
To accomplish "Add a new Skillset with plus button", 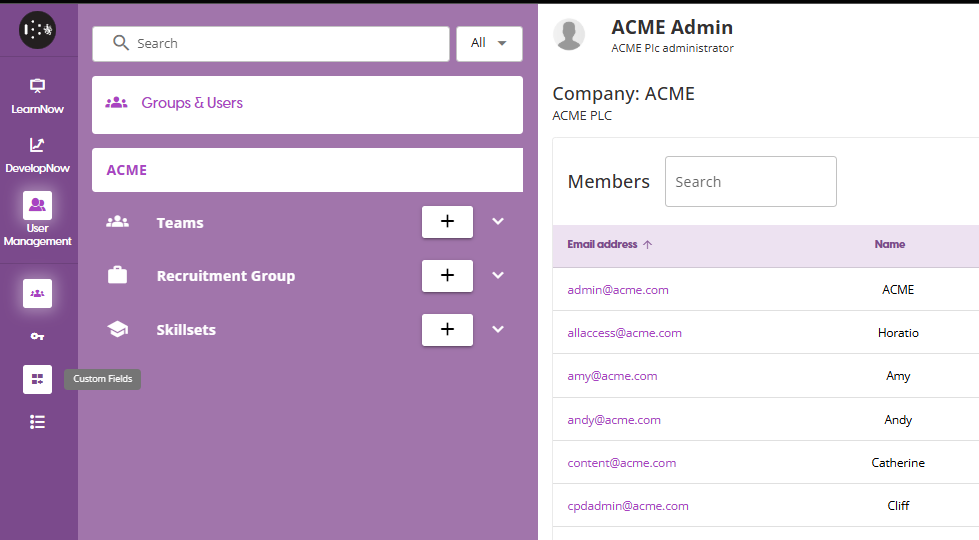I will click(x=447, y=329).
